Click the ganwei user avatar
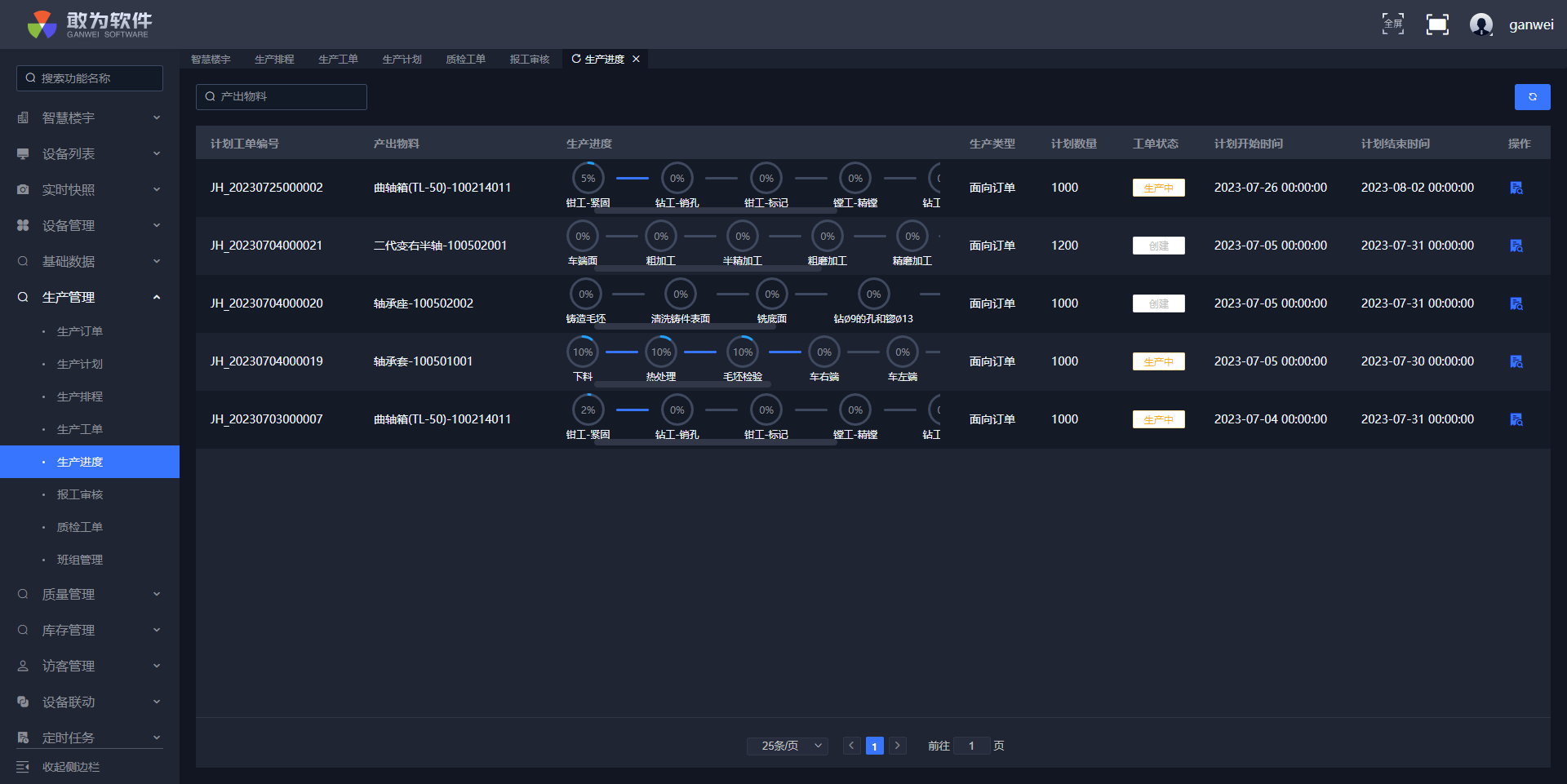The height and width of the screenshot is (784, 1567). tap(1480, 24)
